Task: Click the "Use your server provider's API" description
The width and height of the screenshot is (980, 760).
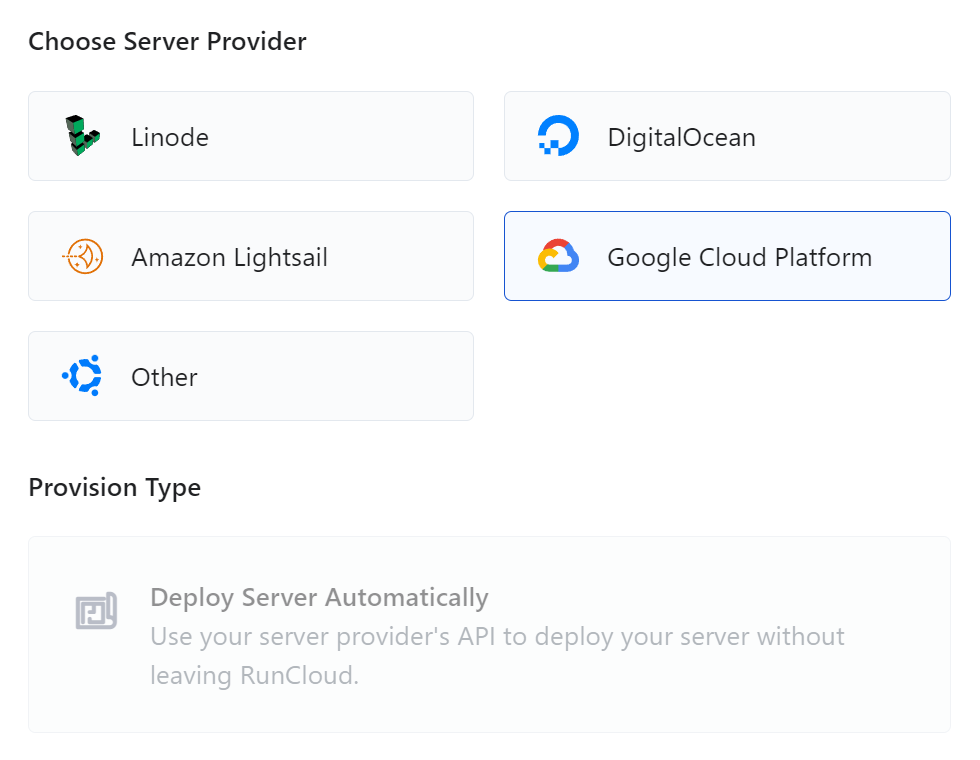Action: [497, 656]
